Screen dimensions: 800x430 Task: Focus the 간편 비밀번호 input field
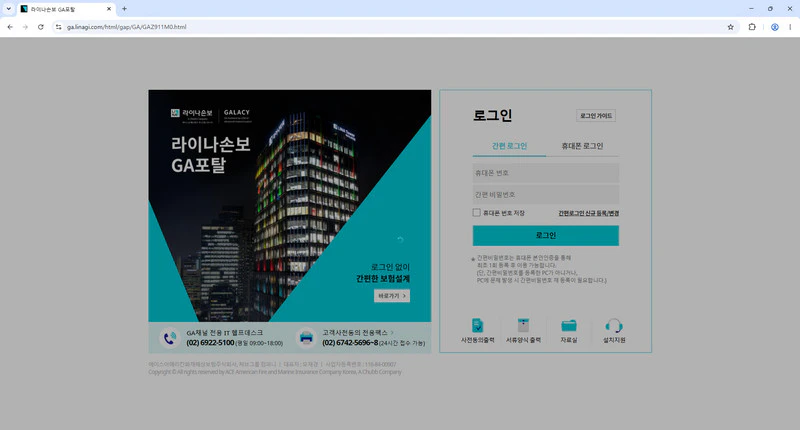click(546, 194)
